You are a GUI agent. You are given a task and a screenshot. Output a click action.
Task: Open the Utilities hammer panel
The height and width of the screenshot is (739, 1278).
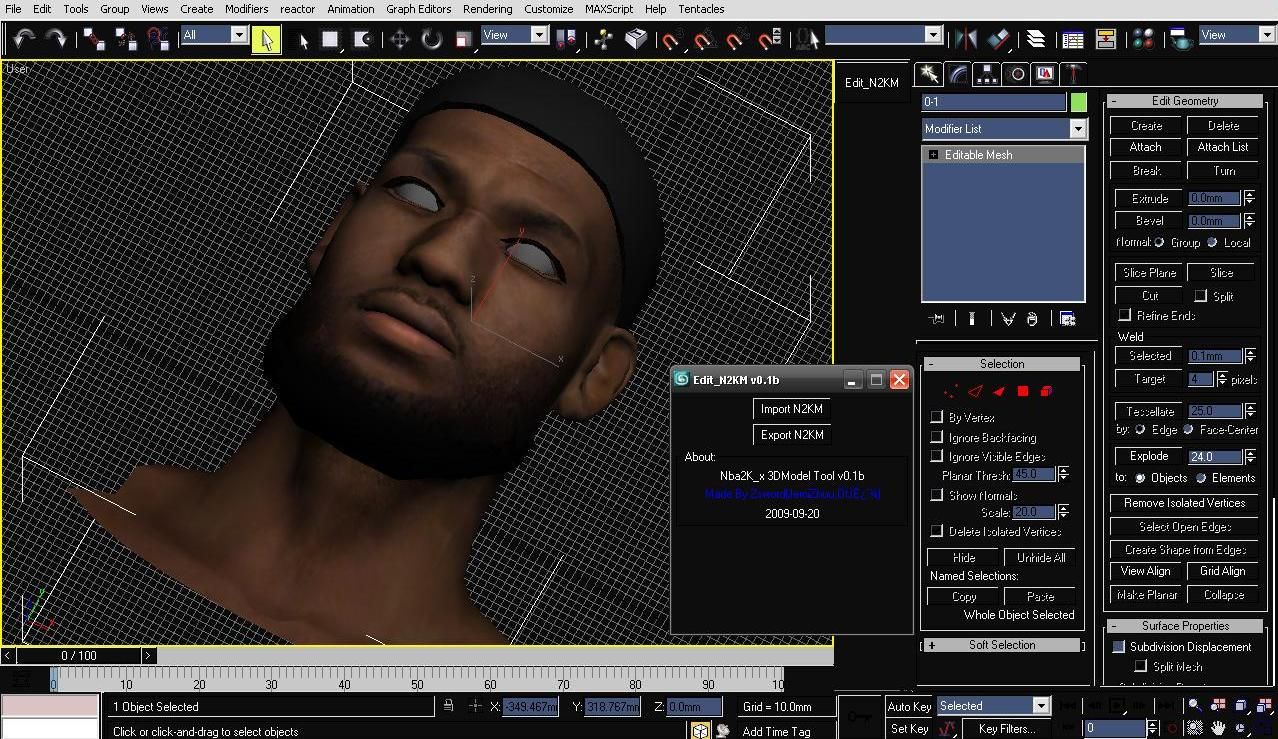click(x=1074, y=74)
